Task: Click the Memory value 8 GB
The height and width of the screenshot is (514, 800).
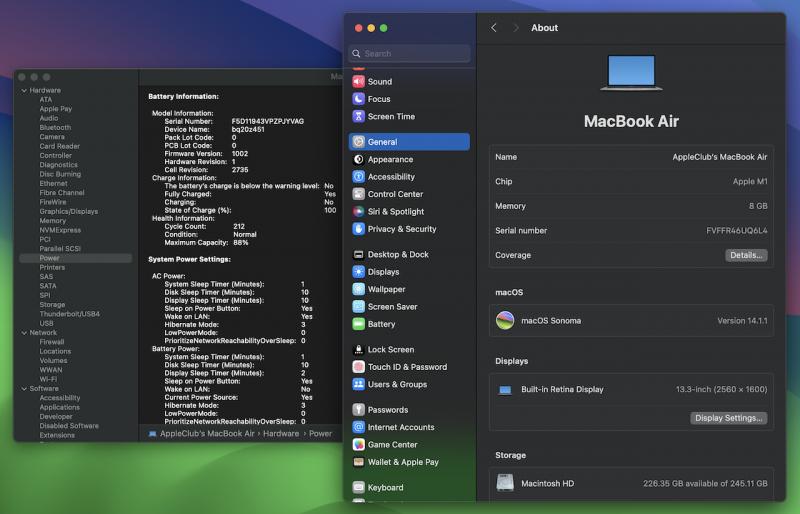Action: tap(758, 206)
